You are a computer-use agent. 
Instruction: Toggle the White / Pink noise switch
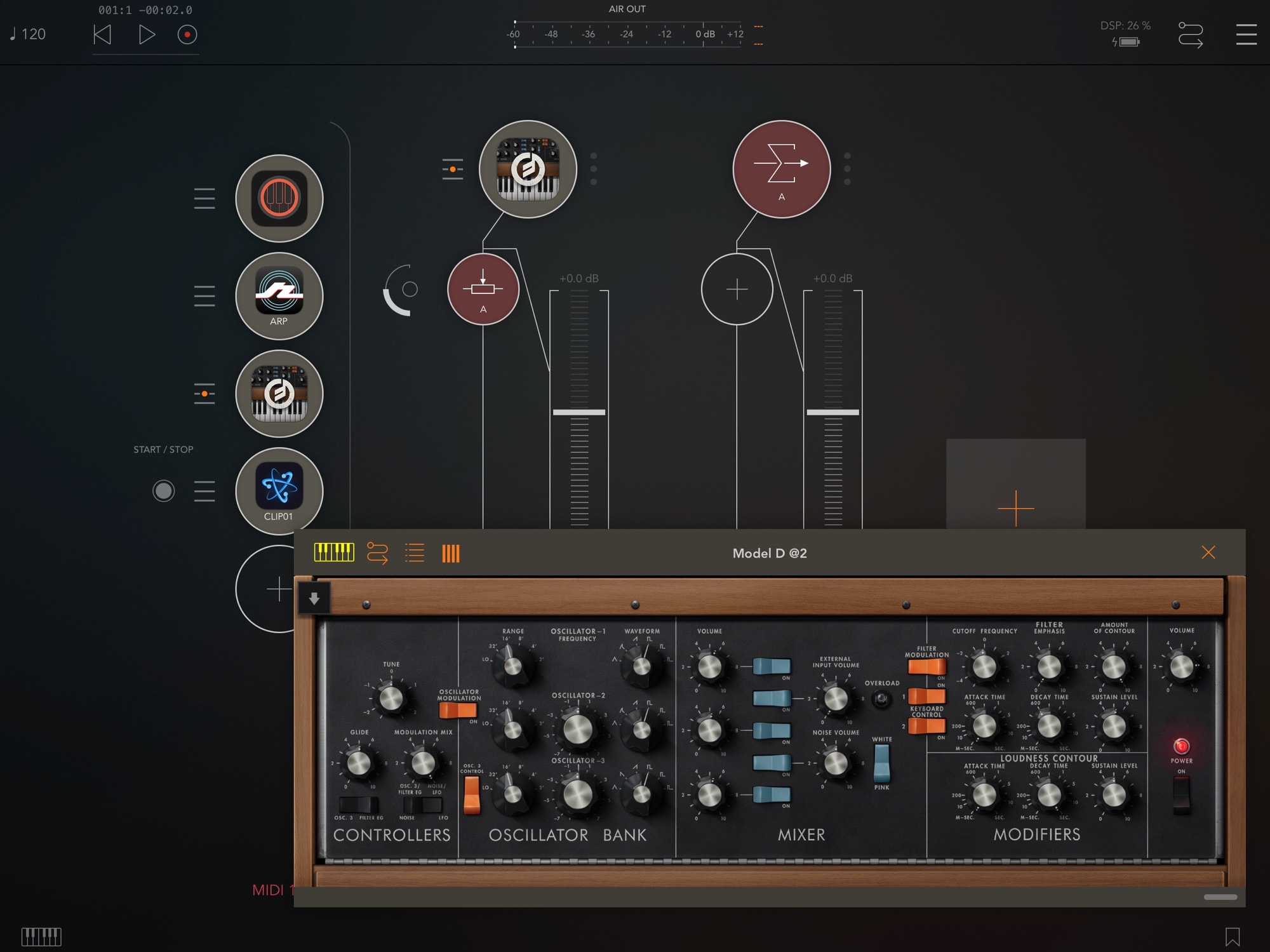coord(881,763)
